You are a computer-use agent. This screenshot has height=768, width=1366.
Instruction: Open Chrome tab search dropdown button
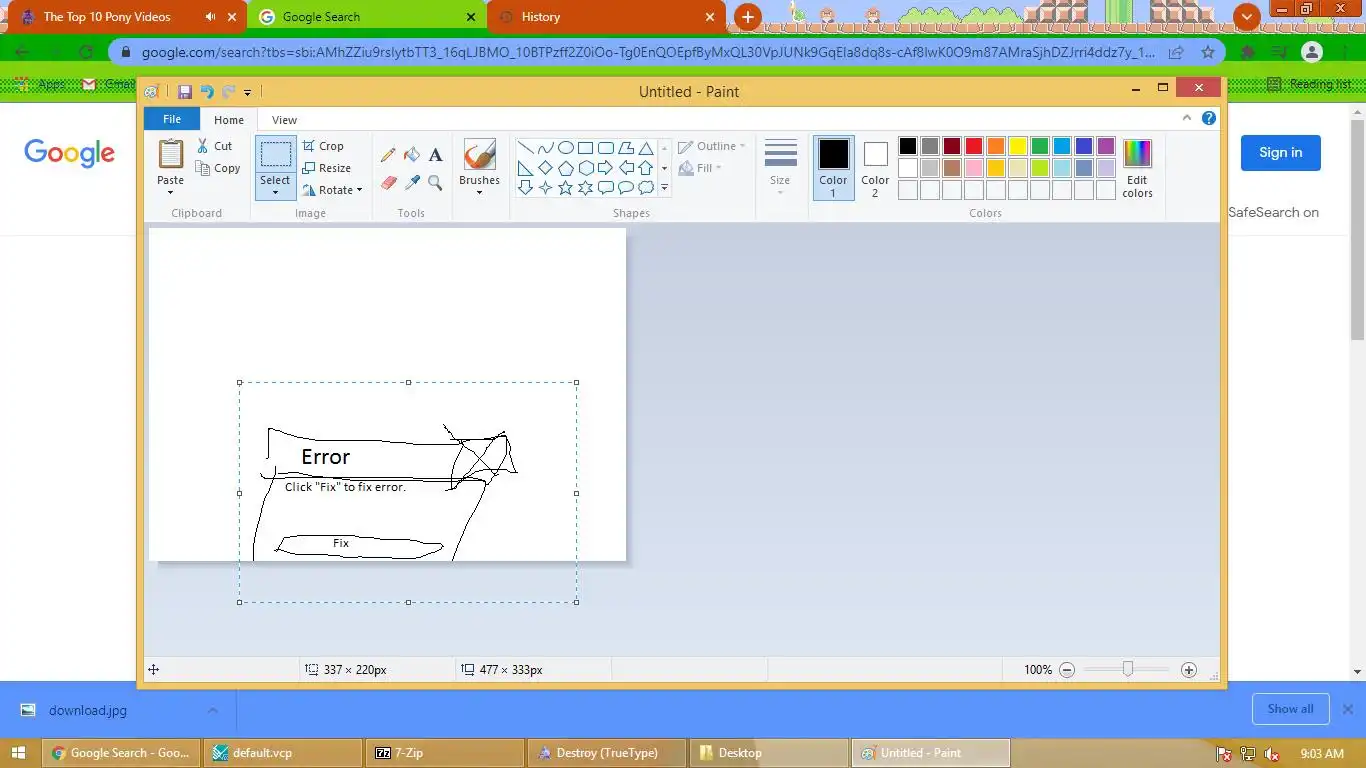click(1247, 17)
